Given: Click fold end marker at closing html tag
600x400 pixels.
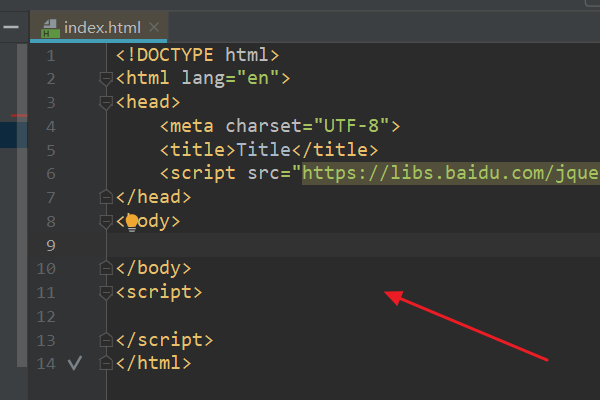Looking at the screenshot, I should [x=106, y=364].
